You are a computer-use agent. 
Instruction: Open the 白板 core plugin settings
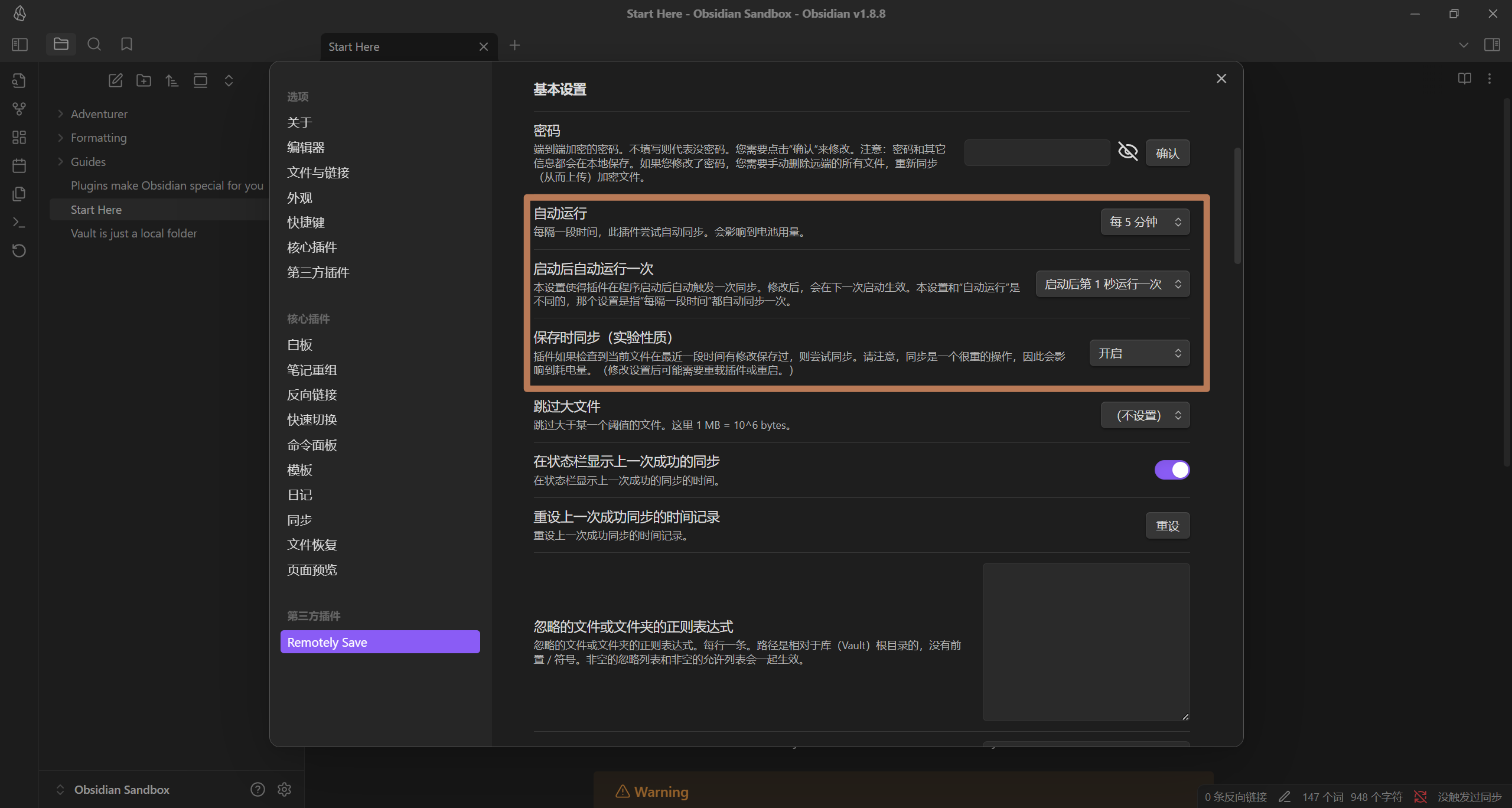click(x=299, y=345)
